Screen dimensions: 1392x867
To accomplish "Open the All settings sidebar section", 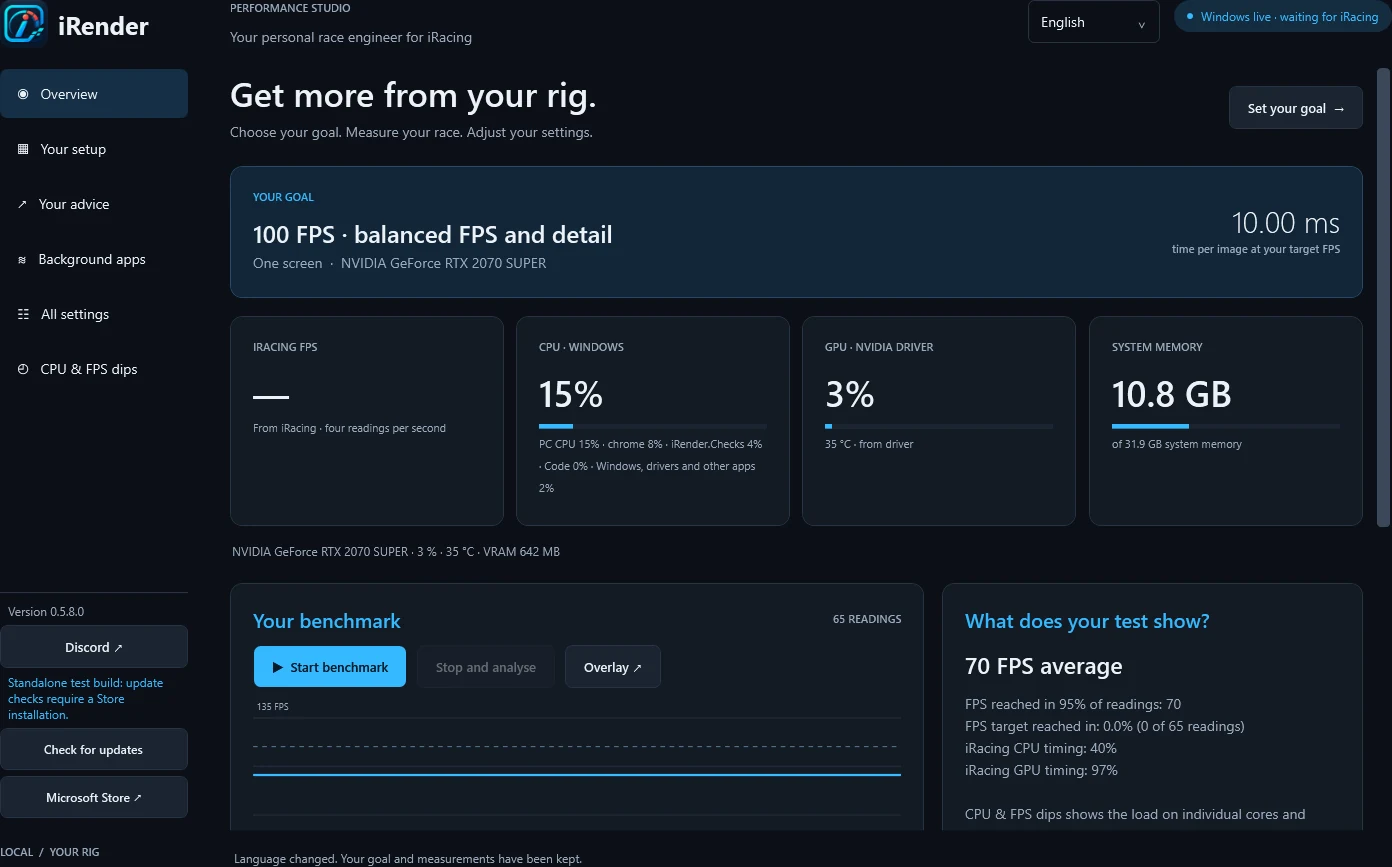I will point(94,314).
